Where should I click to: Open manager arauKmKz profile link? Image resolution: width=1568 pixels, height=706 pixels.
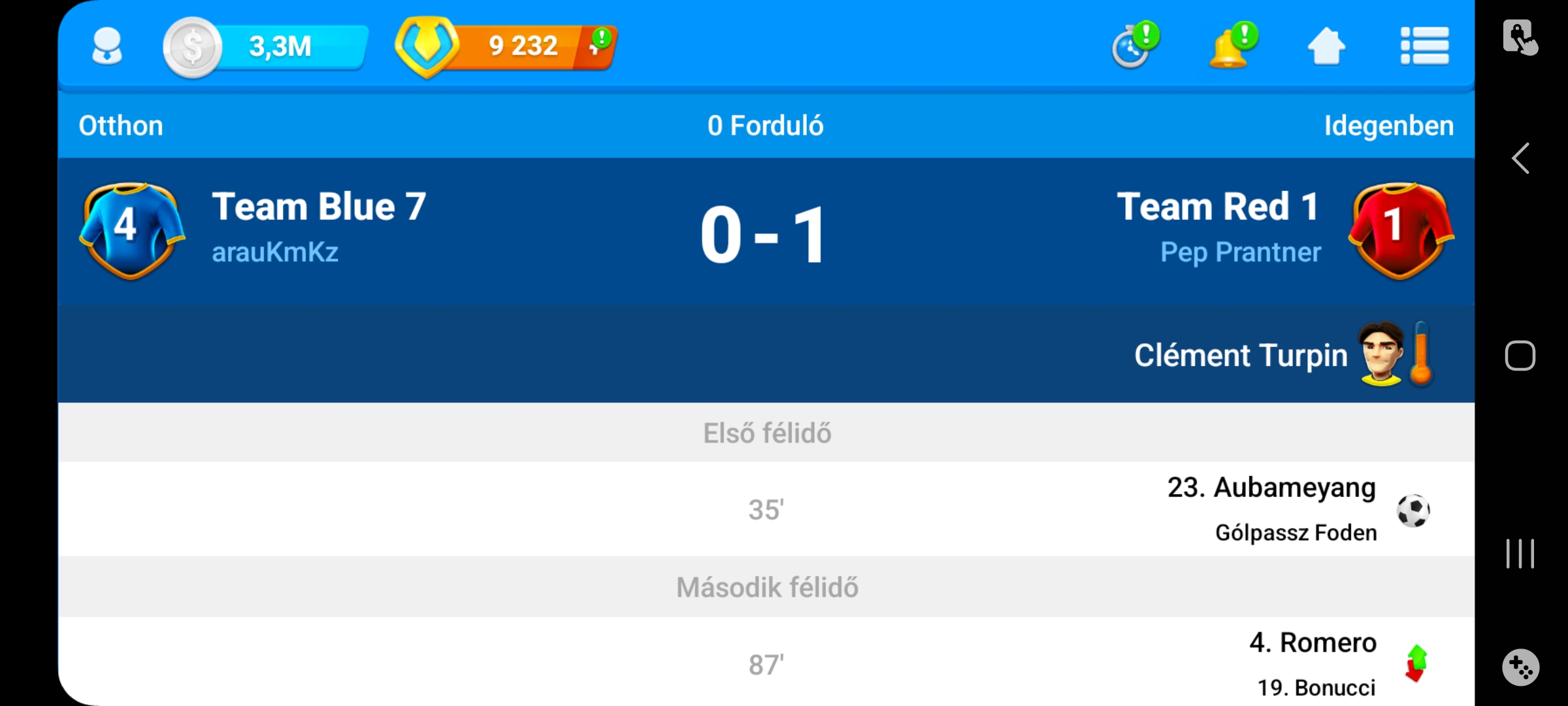pyautogui.click(x=275, y=252)
